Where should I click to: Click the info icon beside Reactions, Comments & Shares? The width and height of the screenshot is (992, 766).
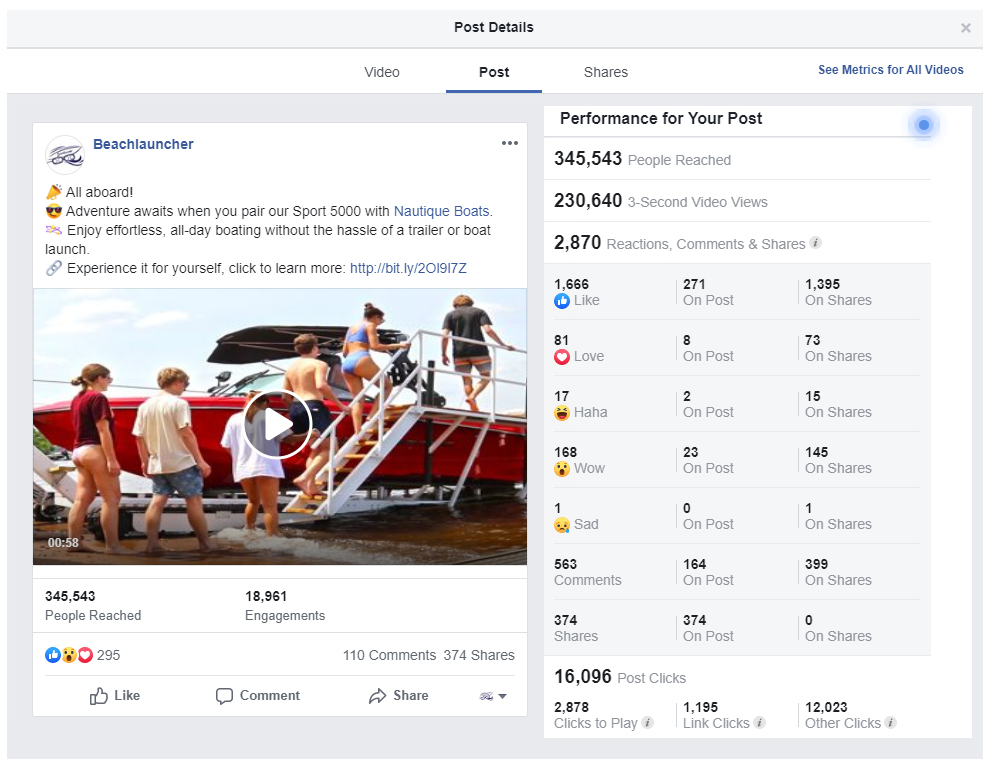point(816,243)
